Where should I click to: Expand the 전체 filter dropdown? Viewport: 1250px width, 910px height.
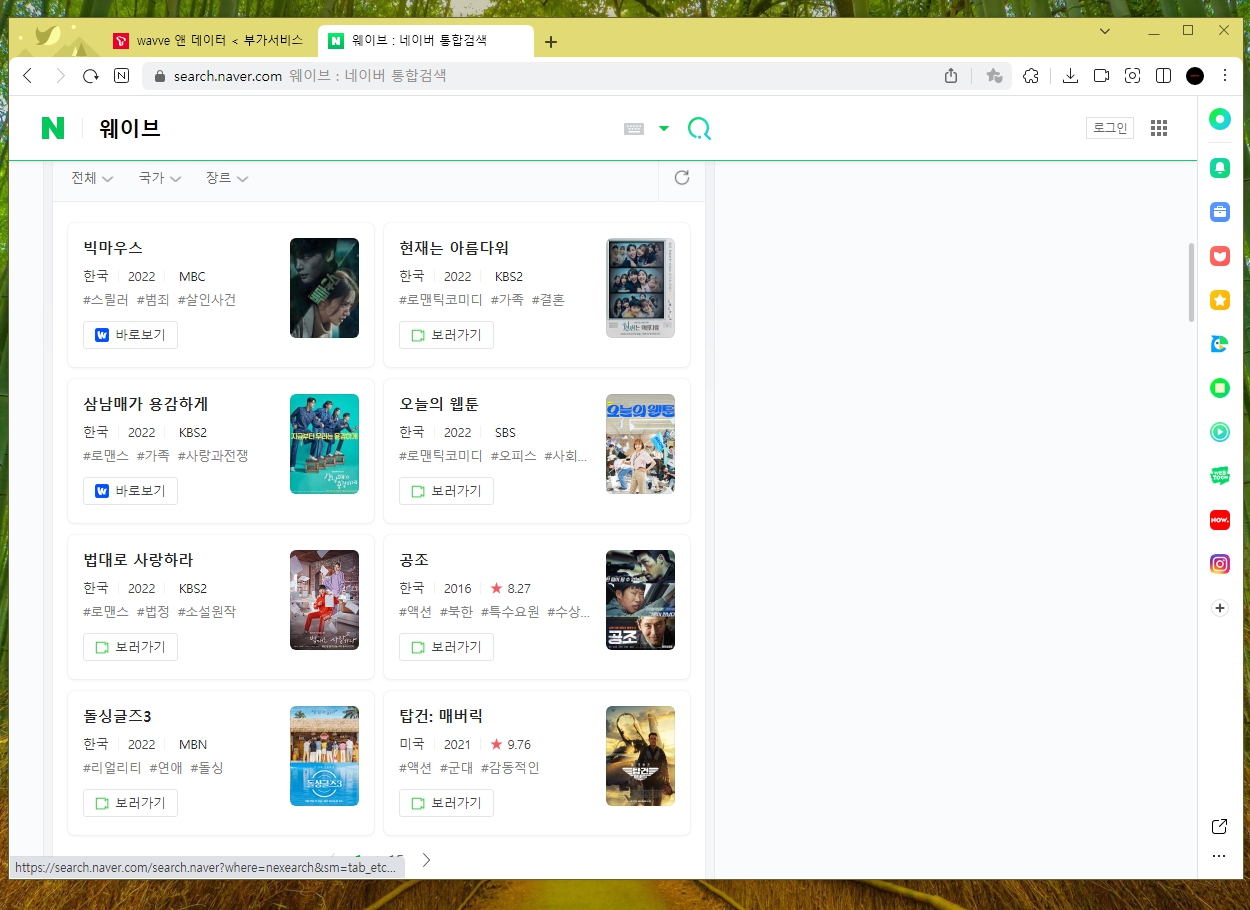(92, 178)
